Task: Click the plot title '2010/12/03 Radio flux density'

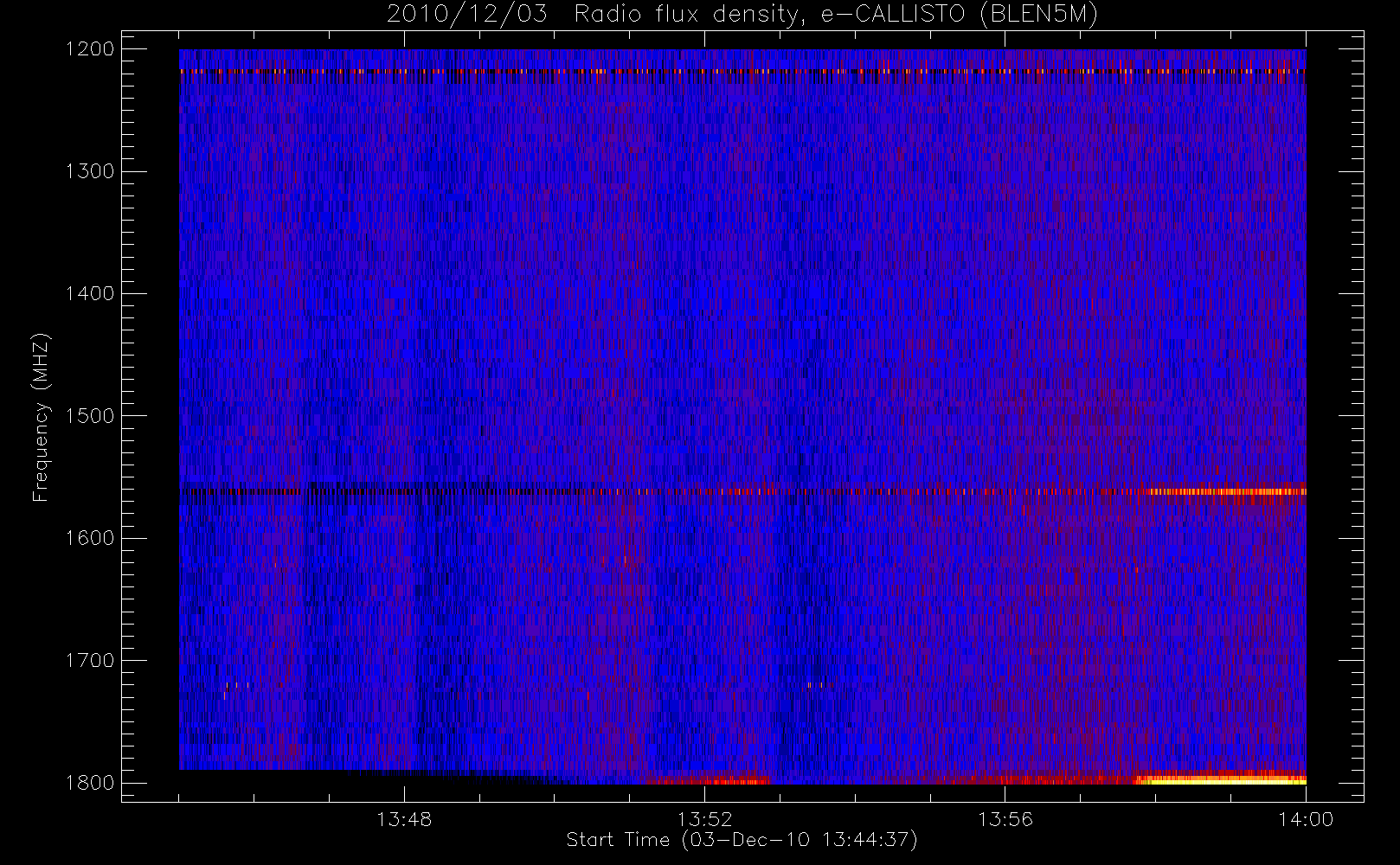Action: (595, 15)
